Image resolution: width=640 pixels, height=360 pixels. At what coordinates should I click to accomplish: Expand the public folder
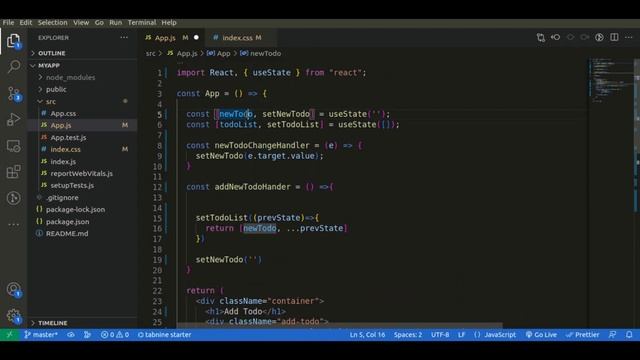point(82,89)
